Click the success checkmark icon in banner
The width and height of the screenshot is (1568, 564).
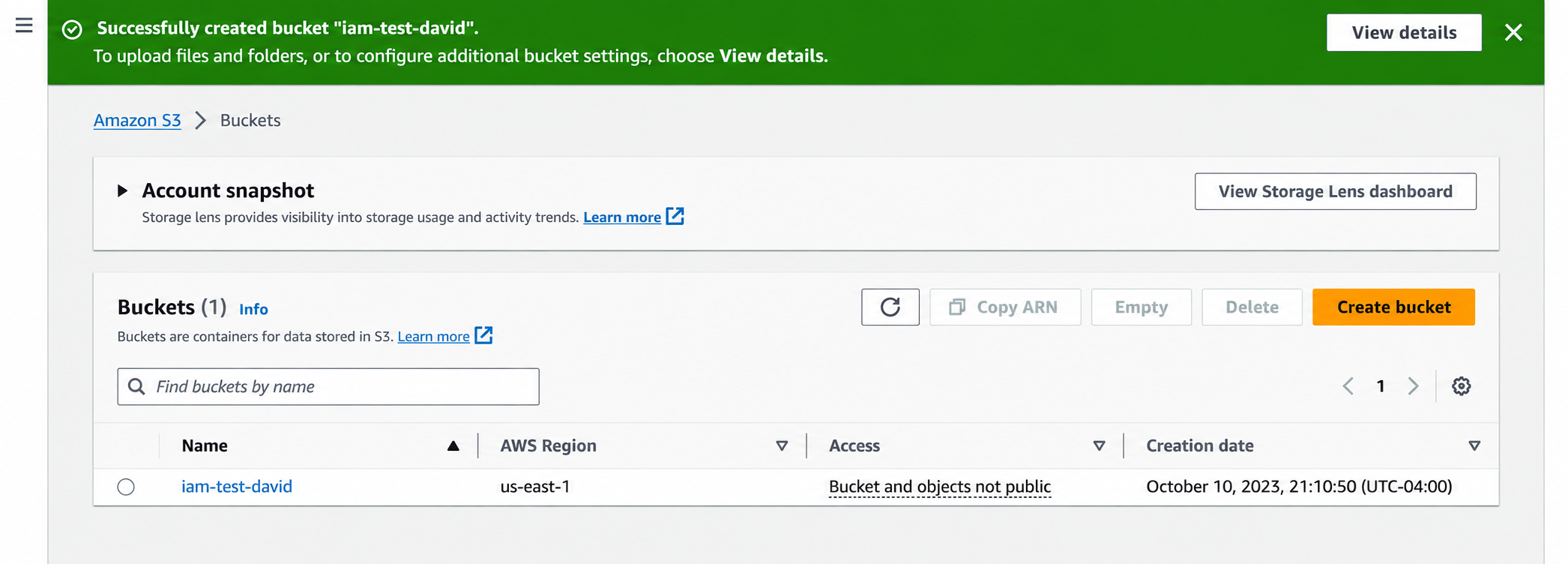tap(72, 29)
